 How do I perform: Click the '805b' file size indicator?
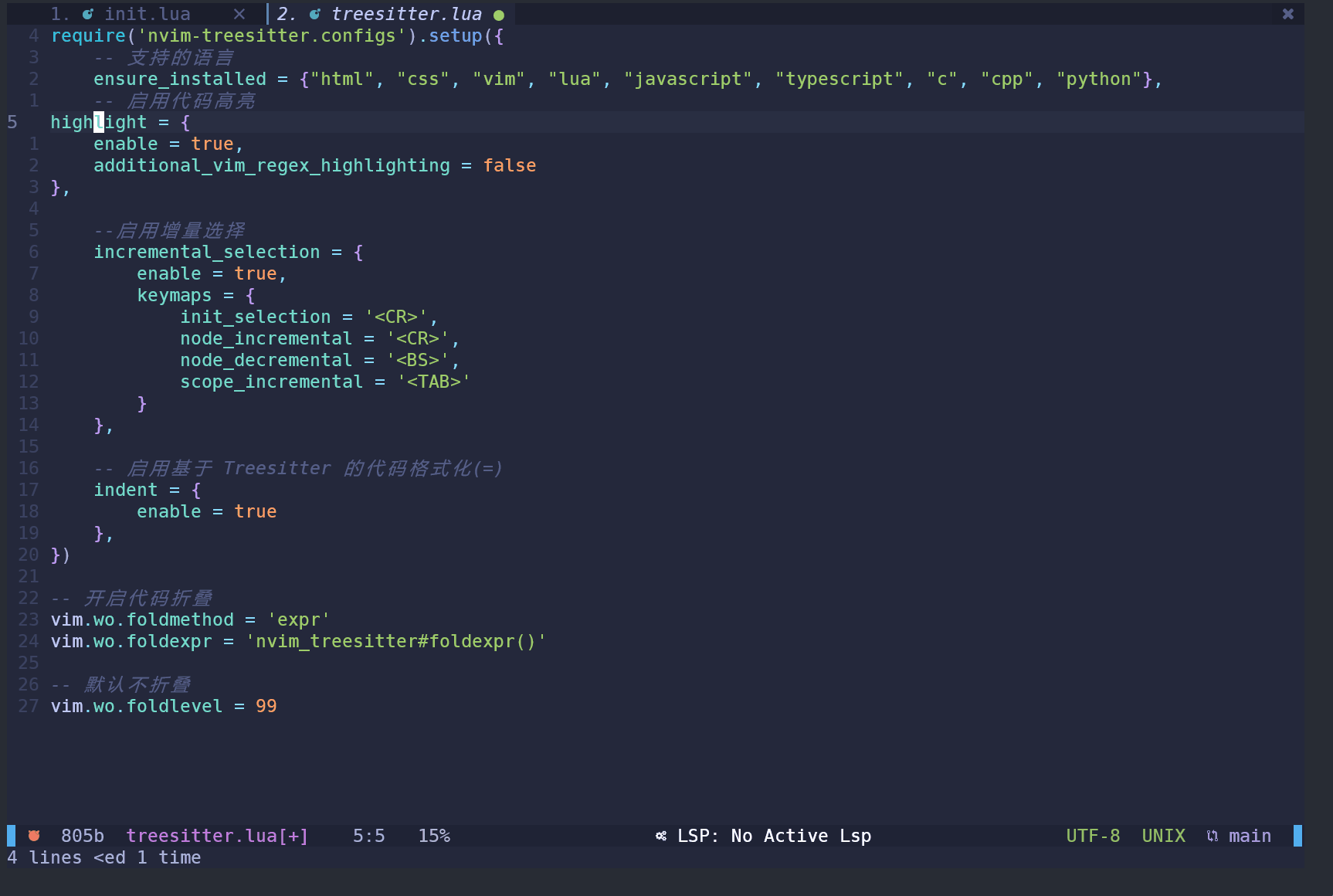tap(83, 836)
